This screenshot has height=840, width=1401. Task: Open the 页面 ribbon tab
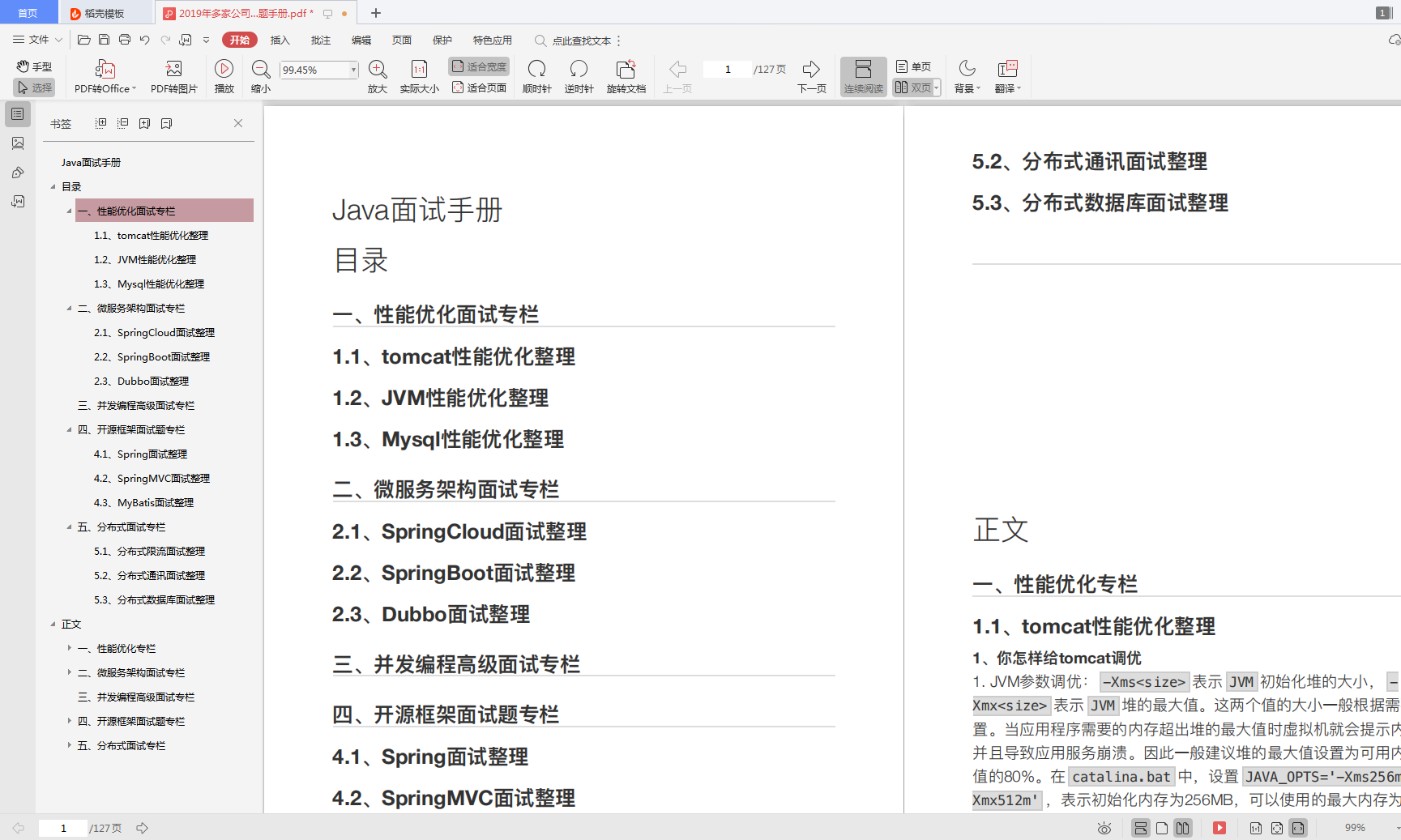(402, 40)
